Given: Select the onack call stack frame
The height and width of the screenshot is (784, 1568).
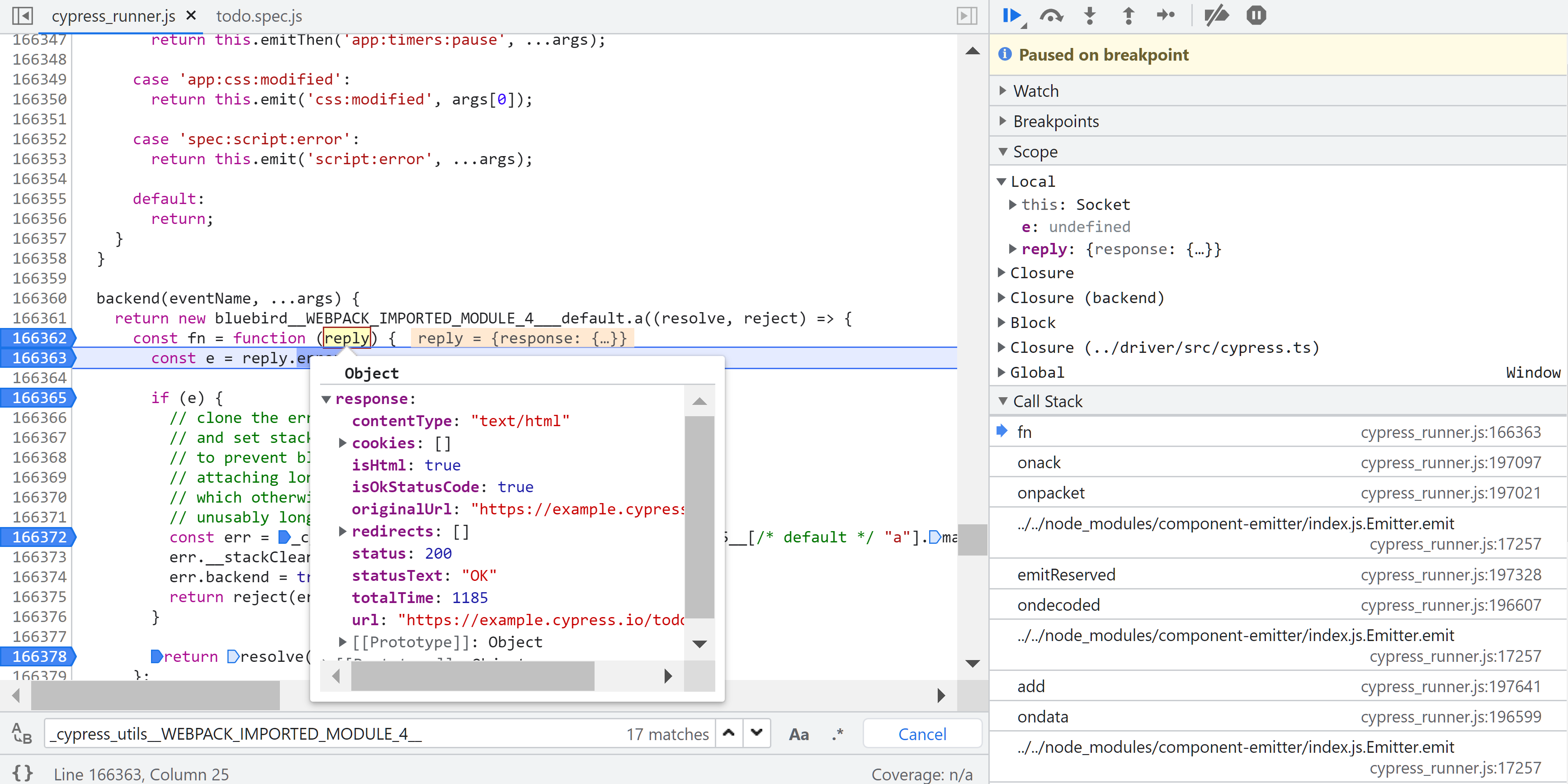Looking at the screenshot, I should click(1039, 462).
